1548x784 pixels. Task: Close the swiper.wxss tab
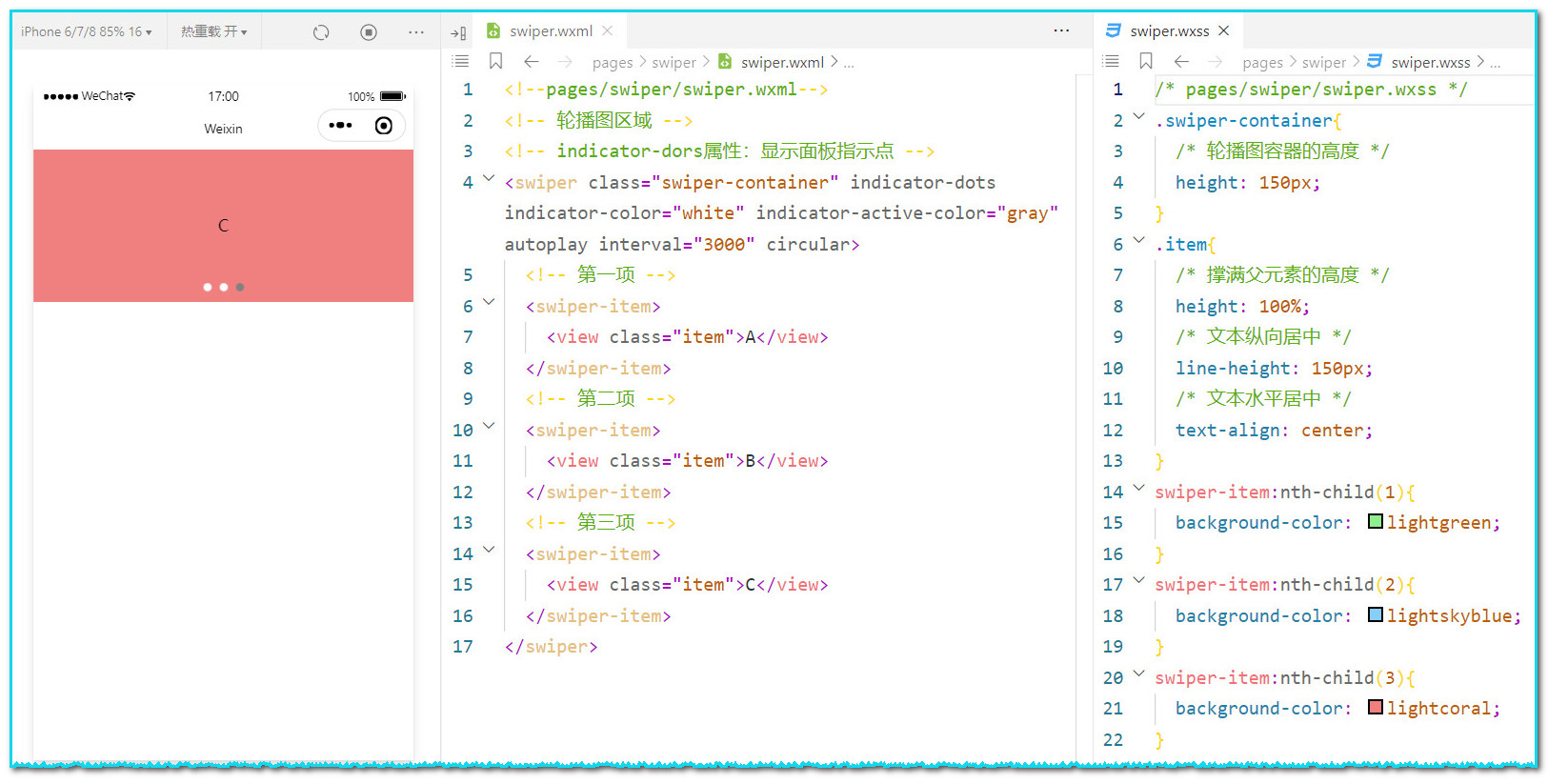(1224, 31)
